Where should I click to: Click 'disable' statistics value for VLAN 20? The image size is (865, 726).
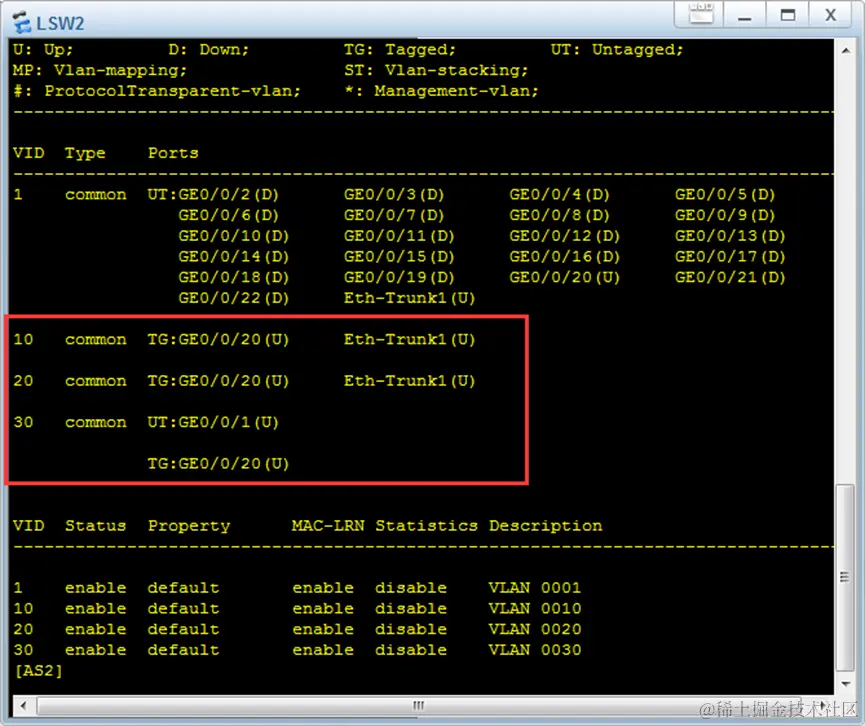(411, 629)
